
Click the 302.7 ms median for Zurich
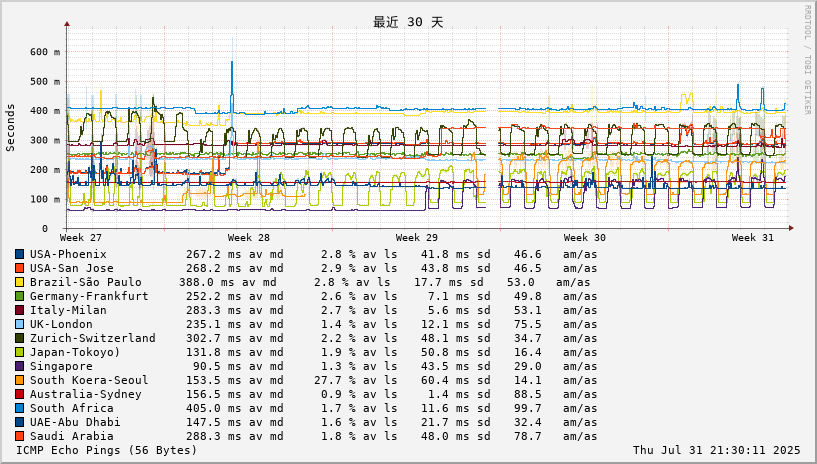pos(214,338)
